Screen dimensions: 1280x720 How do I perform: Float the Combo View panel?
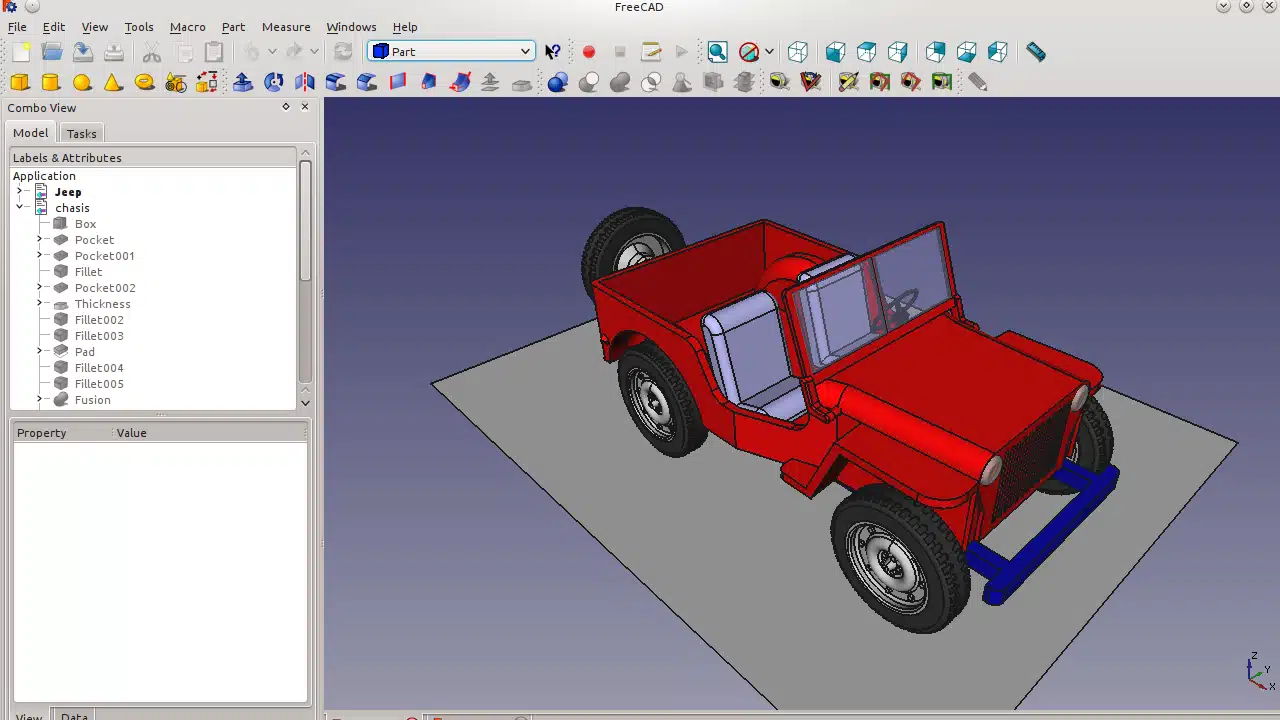286,107
